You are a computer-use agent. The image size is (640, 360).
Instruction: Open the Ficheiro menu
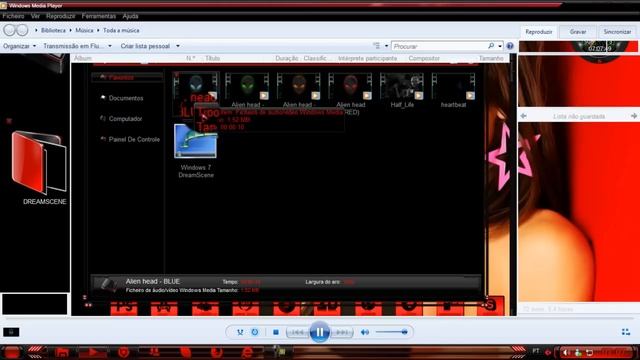click(13, 16)
